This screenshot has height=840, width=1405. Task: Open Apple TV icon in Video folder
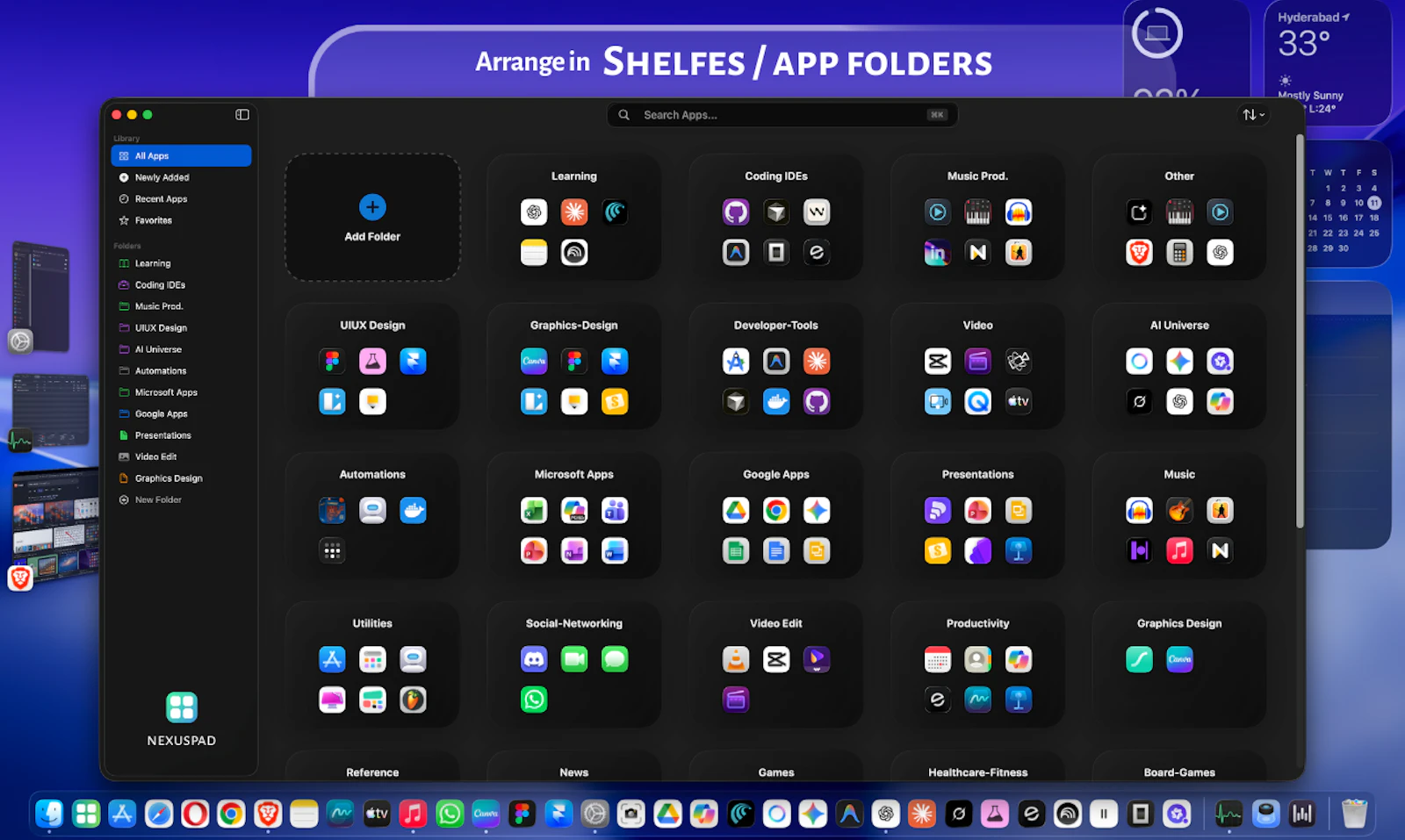click(x=1019, y=401)
